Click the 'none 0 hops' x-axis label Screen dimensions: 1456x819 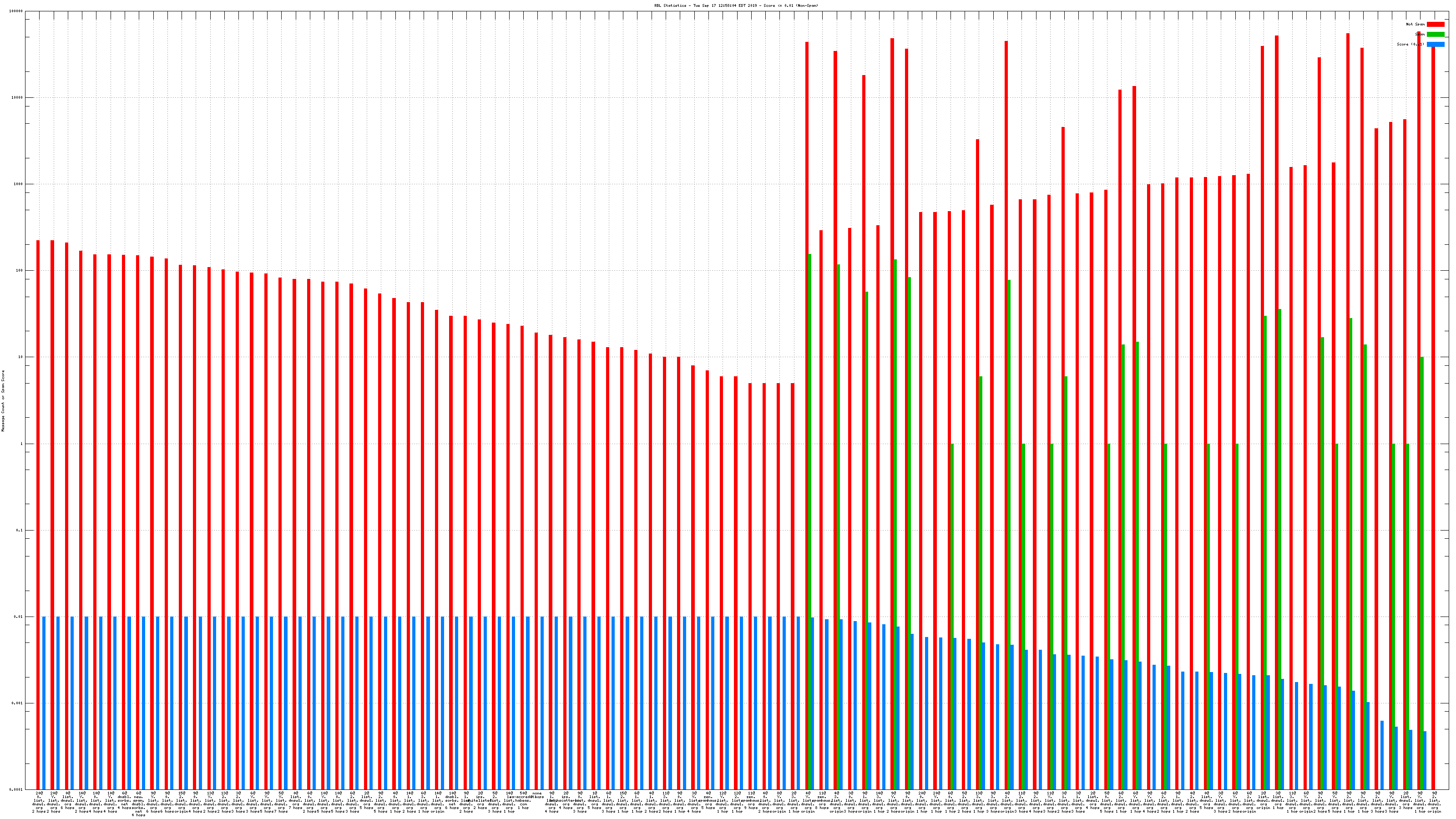(x=537, y=795)
